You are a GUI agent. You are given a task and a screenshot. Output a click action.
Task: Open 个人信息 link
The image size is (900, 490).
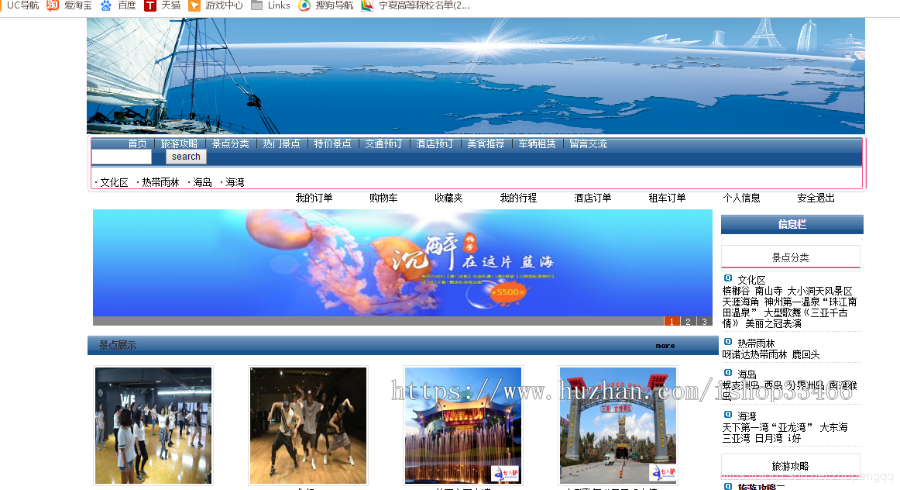tap(741, 198)
